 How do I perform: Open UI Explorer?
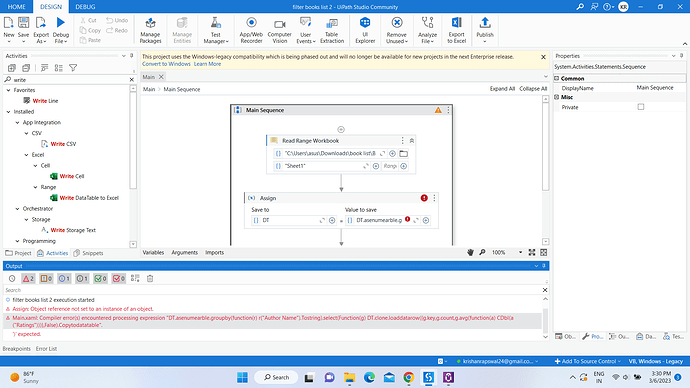[x=365, y=30]
